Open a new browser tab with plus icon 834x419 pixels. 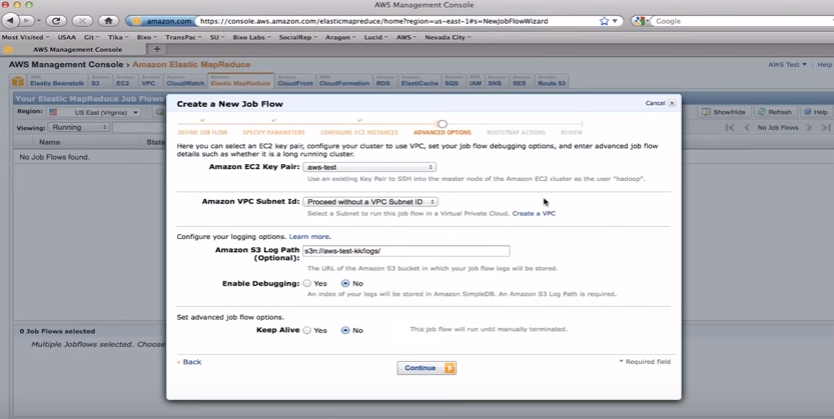coord(157,49)
